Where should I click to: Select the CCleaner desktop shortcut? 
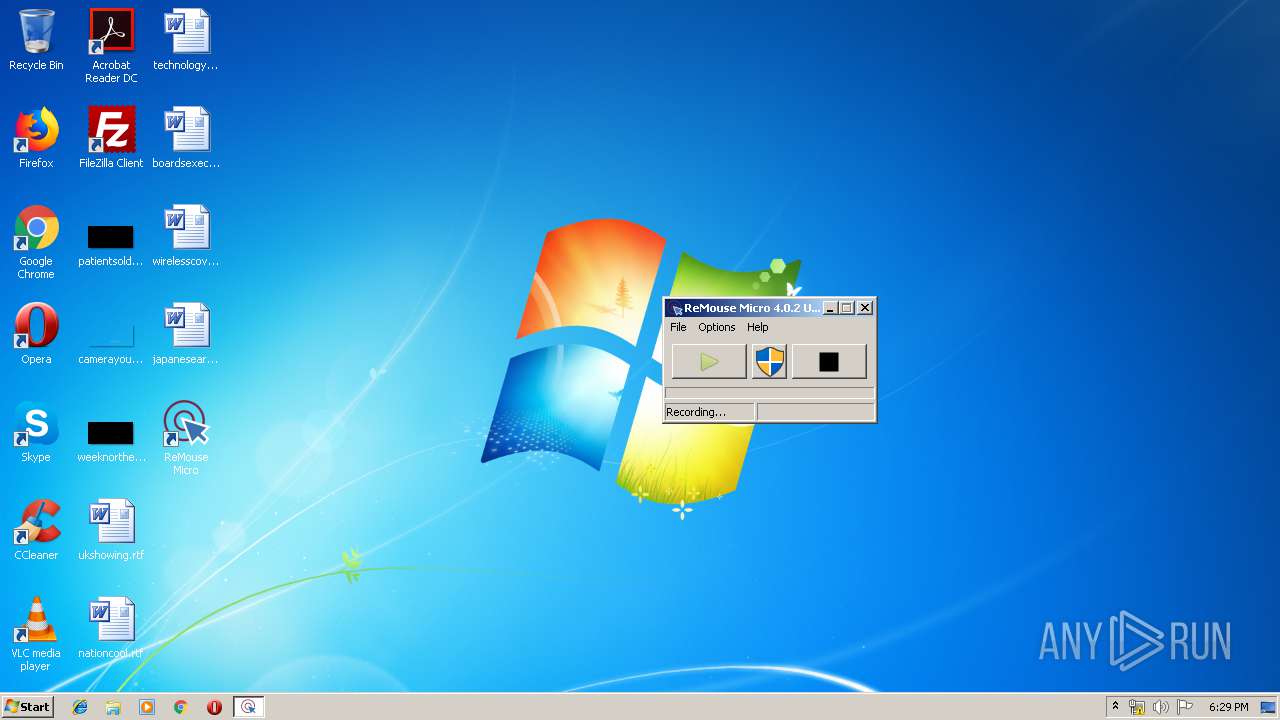[x=36, y=530]
